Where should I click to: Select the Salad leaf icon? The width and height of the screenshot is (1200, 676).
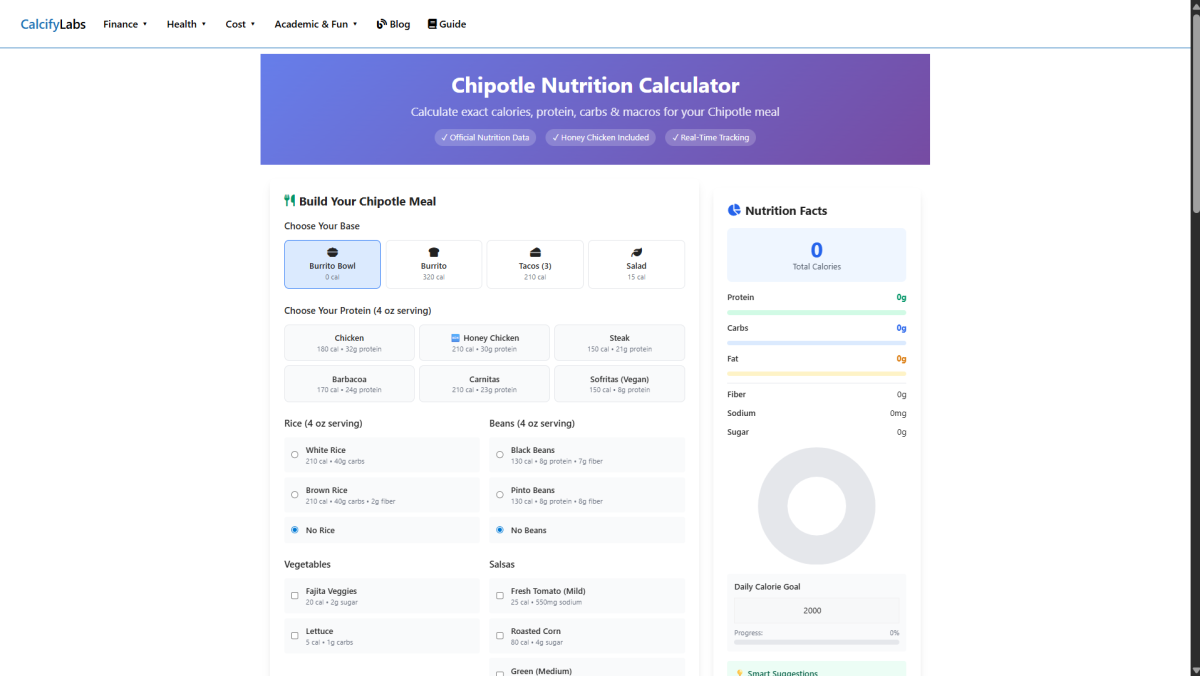point(636,252)
